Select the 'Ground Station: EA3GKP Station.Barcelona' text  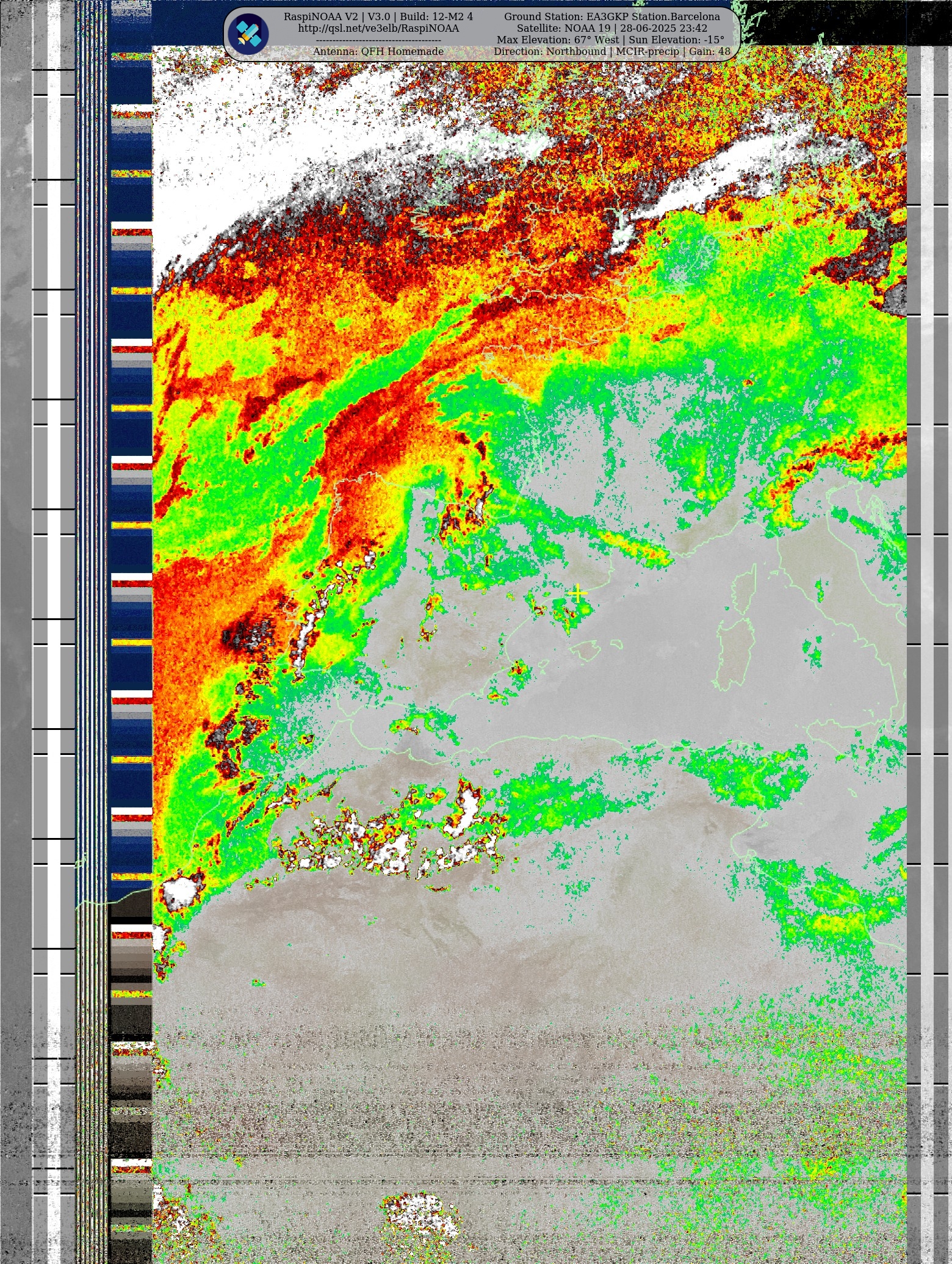(612, 16)
